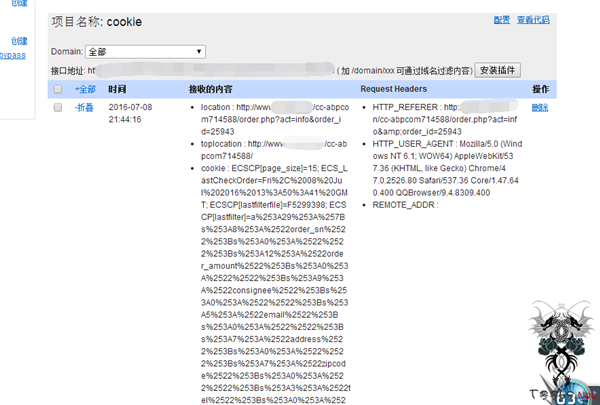Tick the select-all checkbox in table header
This screenshot has width=600, height=405.
point(58,89)
